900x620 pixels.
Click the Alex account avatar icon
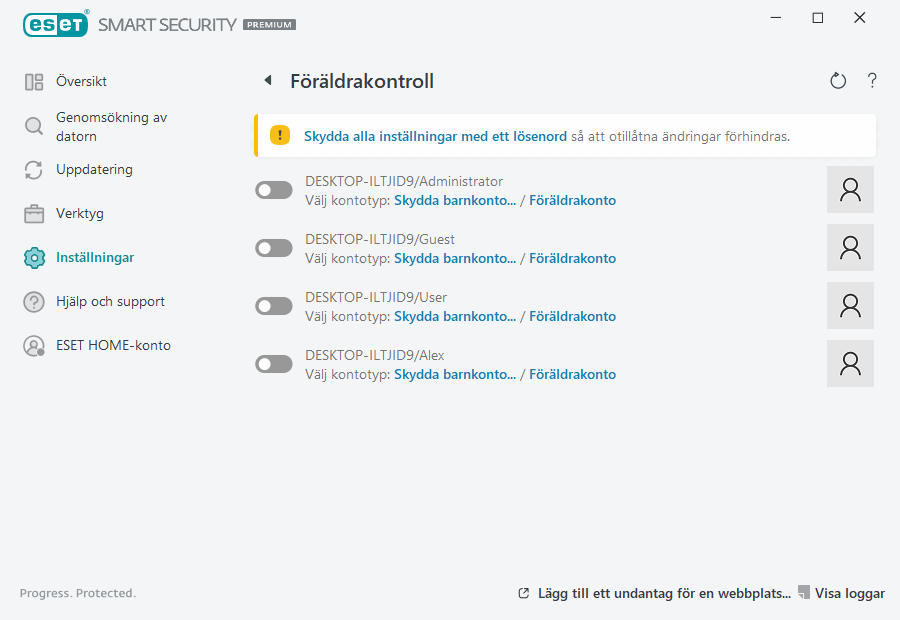point(850,364)
